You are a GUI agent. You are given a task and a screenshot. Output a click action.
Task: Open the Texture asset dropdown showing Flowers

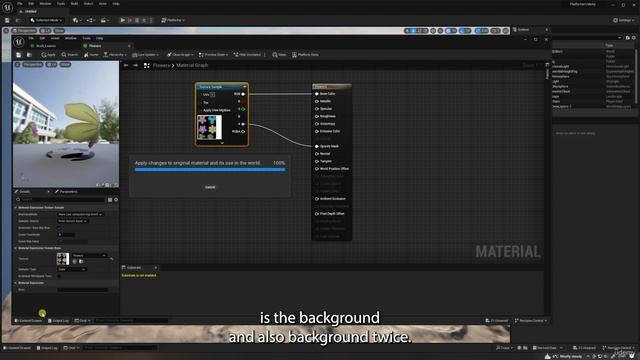click(90, 256)
